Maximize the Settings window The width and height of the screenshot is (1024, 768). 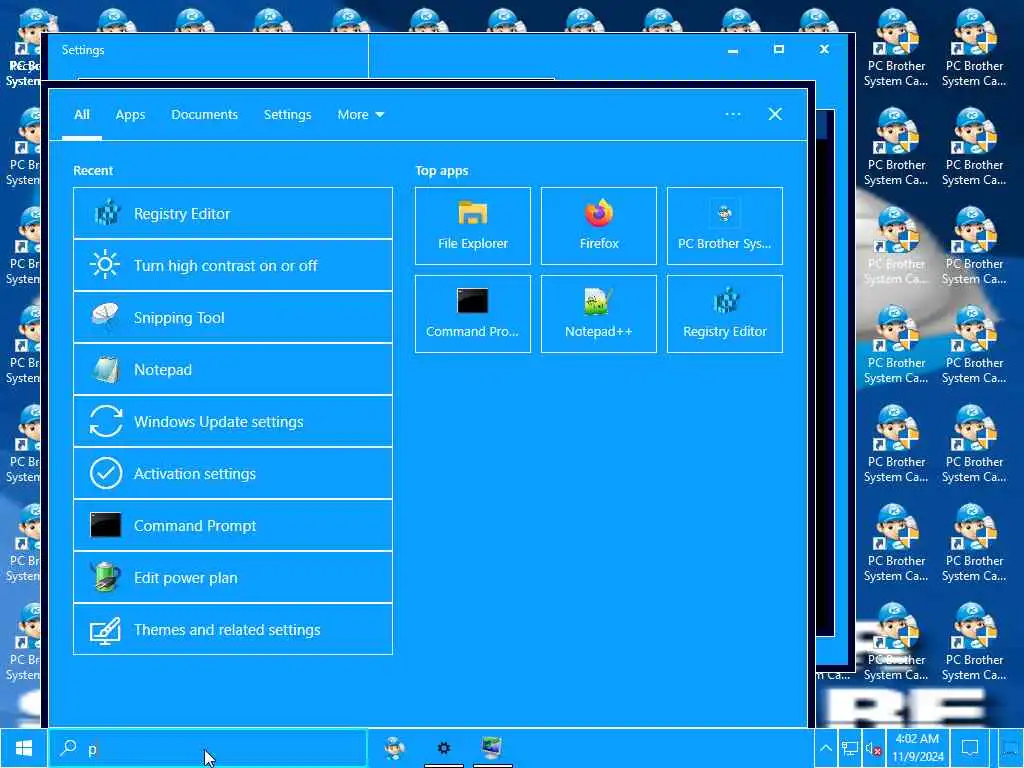coord(778,50)
